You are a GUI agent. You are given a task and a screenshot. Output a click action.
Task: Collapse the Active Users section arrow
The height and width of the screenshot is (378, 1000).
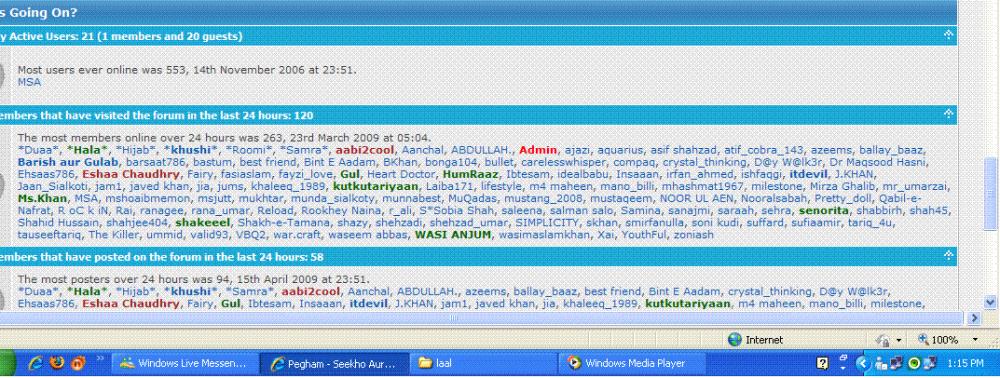point(948,34)
